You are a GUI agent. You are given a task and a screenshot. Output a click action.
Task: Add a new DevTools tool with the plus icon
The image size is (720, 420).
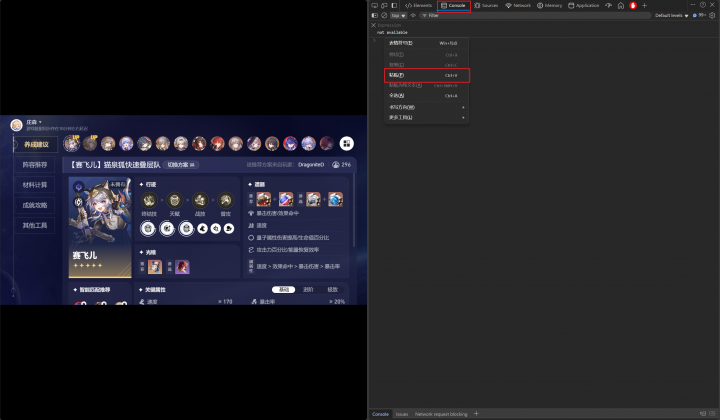click(x=644, y=6)
